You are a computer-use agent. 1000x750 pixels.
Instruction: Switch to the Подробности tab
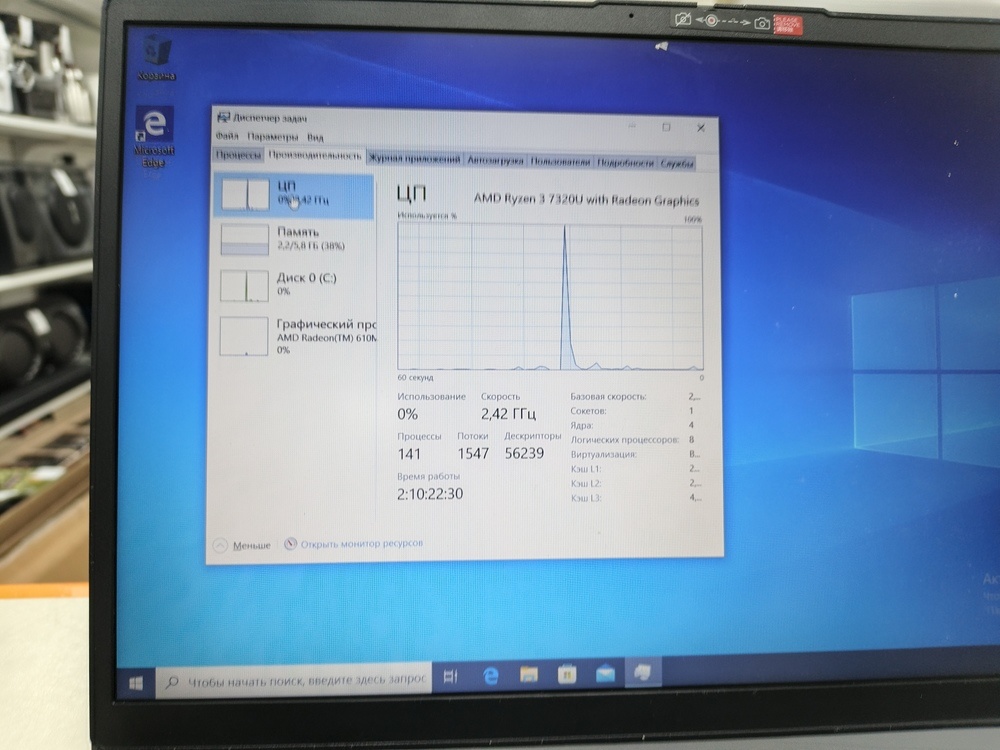(x=625, y=163)
